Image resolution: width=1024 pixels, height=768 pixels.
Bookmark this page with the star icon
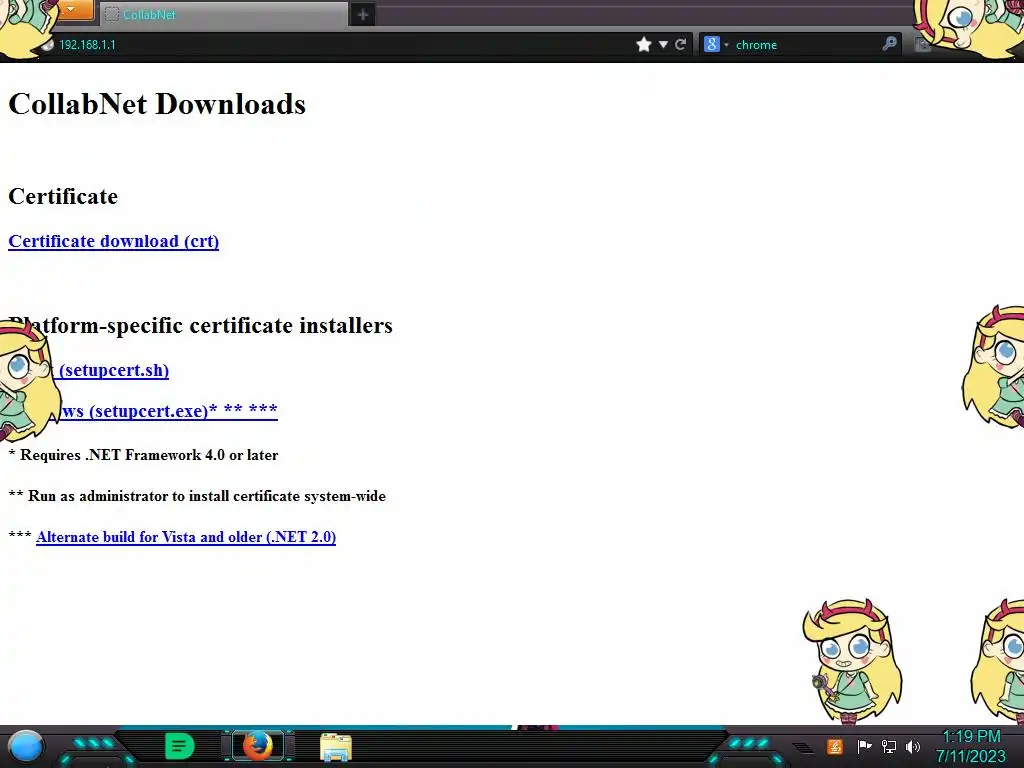tap(643, 44)
